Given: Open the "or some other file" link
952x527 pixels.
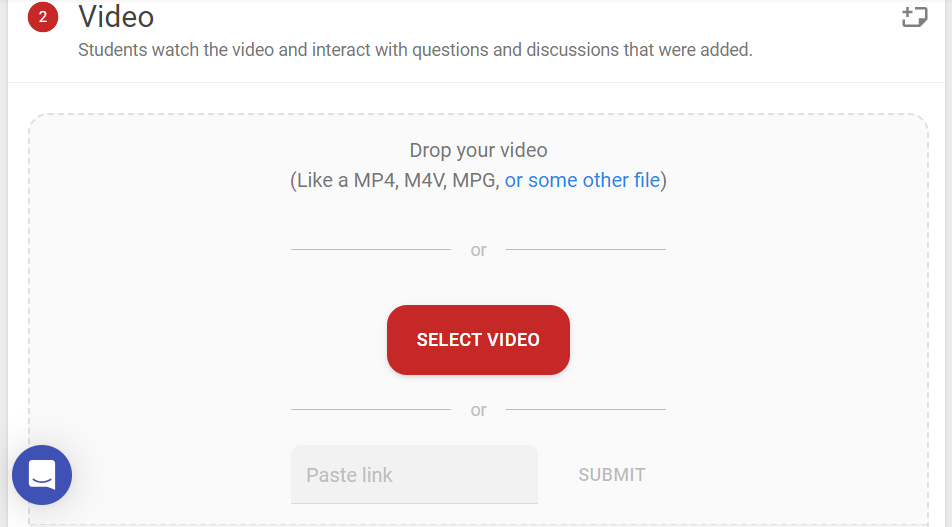Looking at the screenshot, I should pyautogui.click(x=582, y=180).
